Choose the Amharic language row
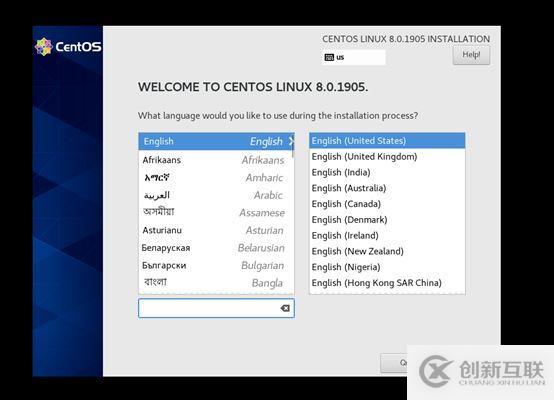554x400 pixels. [x=216, y=177]
